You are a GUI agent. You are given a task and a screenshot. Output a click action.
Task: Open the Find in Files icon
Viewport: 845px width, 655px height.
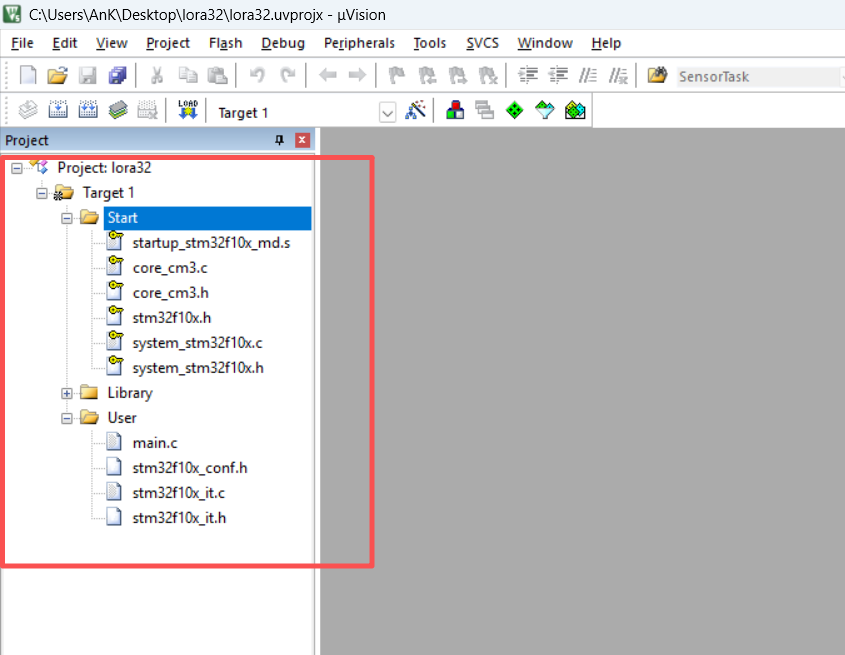[657, 75]
